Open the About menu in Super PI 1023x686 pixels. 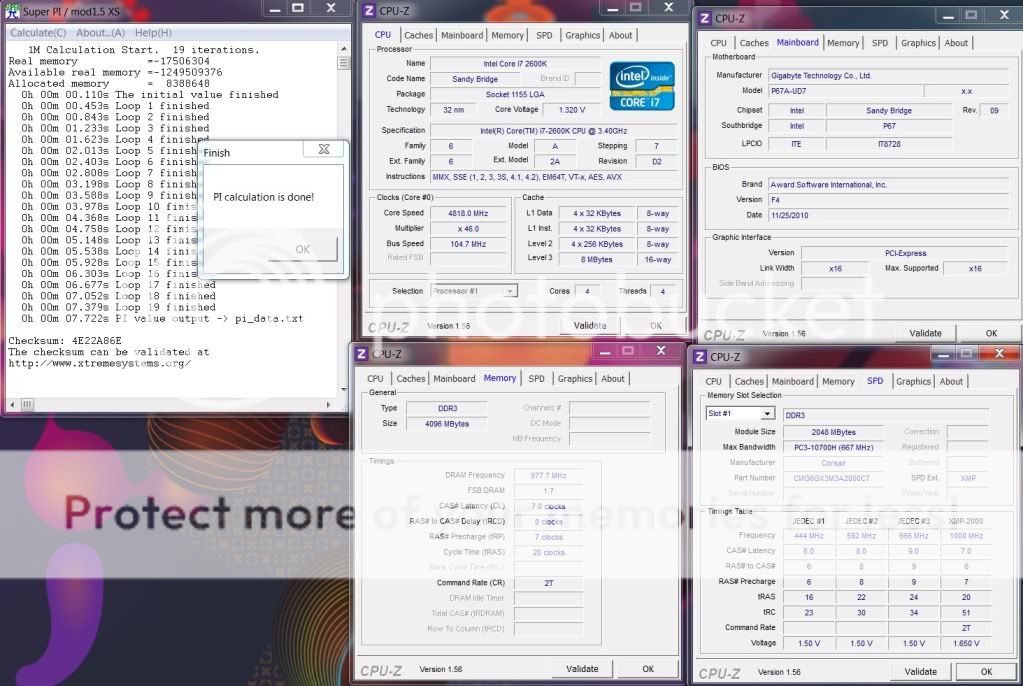pyautogui.click(x=100, y=33)
